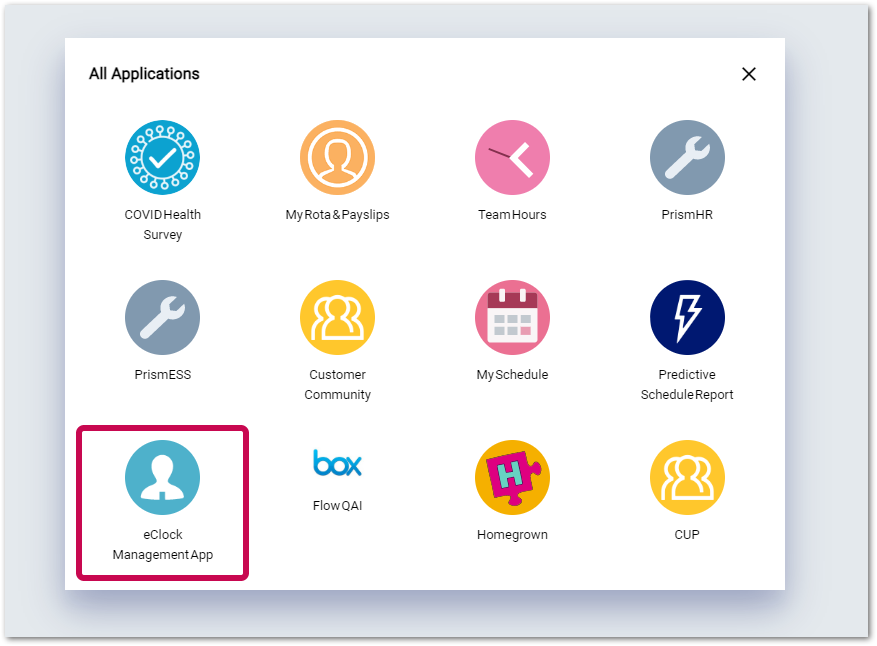The height and width of the screenshot is (646, 877).
Task: Click the "Homegrown" label text
Action: [x=512, y=535]
